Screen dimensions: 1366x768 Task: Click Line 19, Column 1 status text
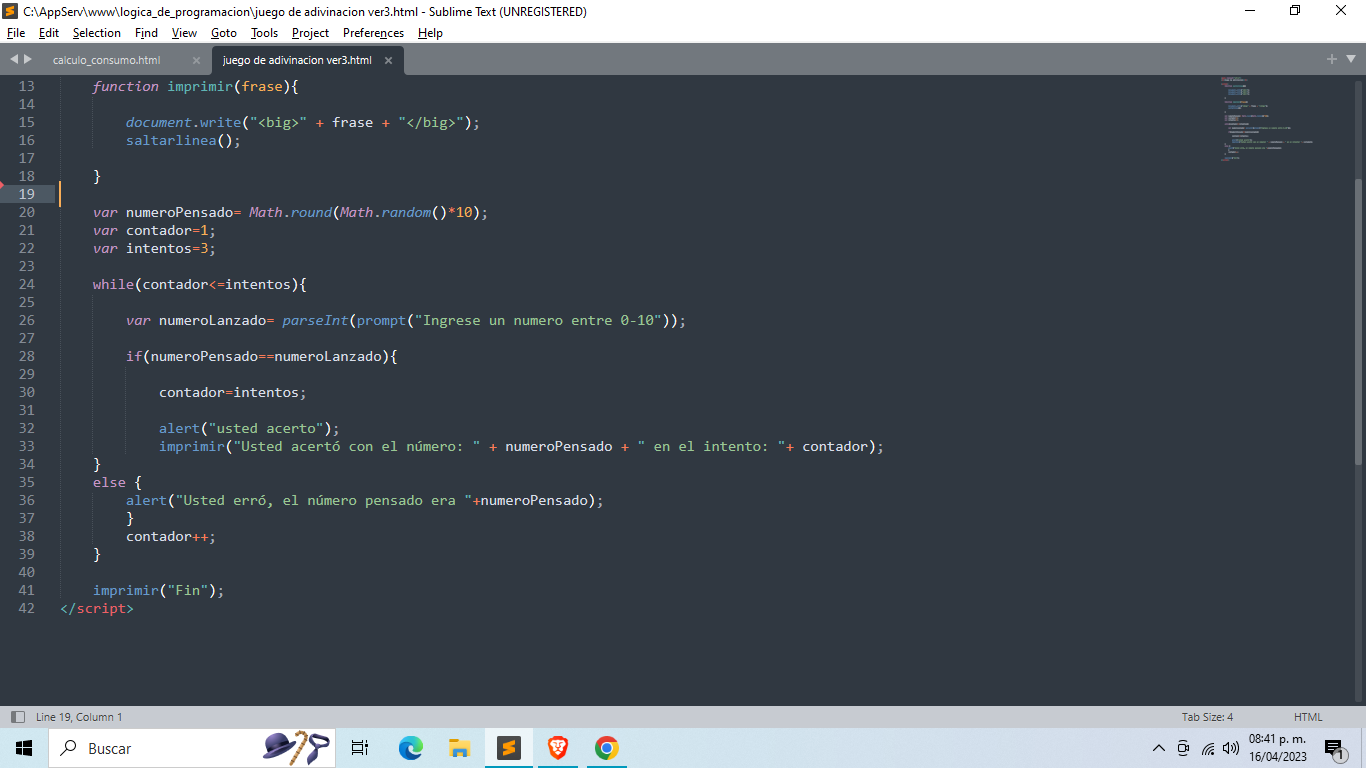coord(79,717)
